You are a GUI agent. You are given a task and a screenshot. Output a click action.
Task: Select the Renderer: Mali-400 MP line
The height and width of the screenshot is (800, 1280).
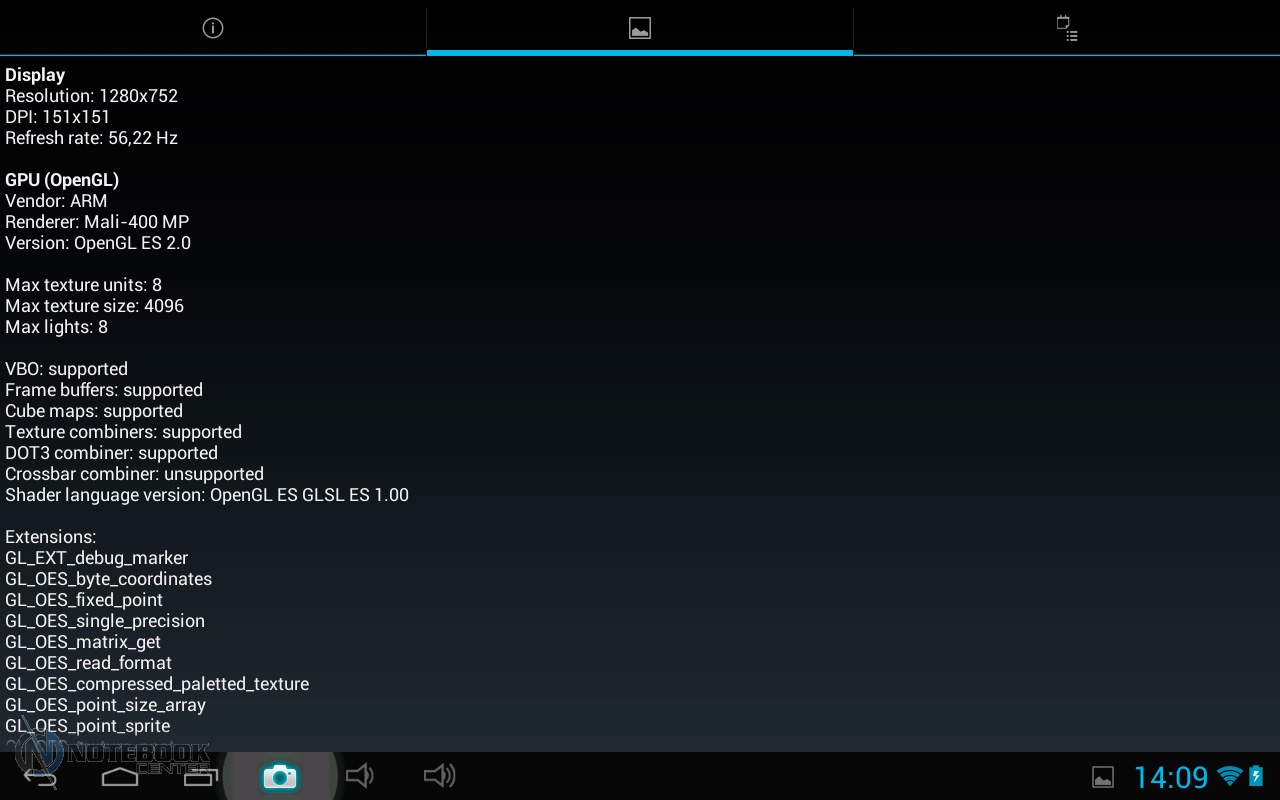[x=97, y=222]
